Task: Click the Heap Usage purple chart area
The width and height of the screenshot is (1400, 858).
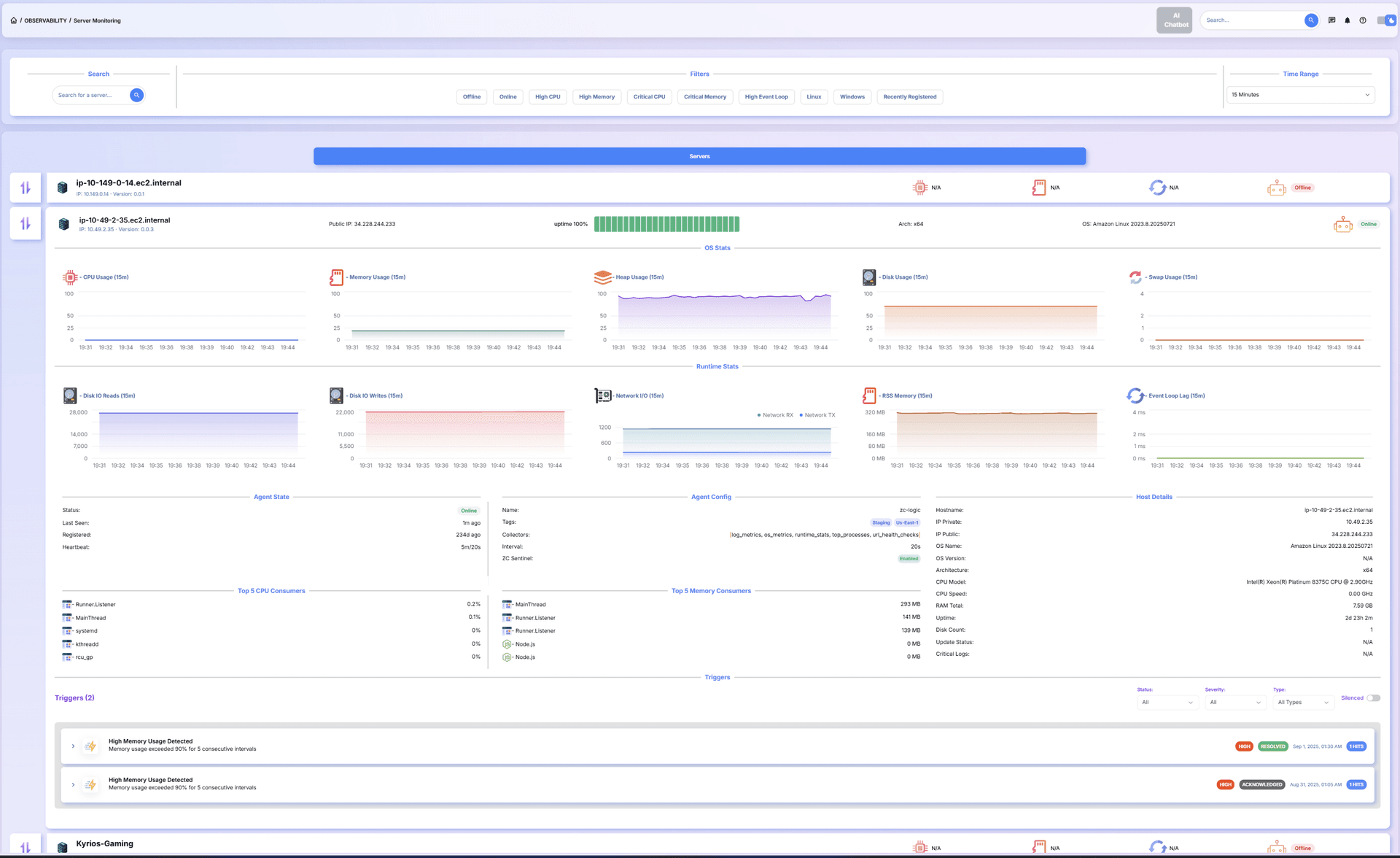Action: click(x=724, y=317)
